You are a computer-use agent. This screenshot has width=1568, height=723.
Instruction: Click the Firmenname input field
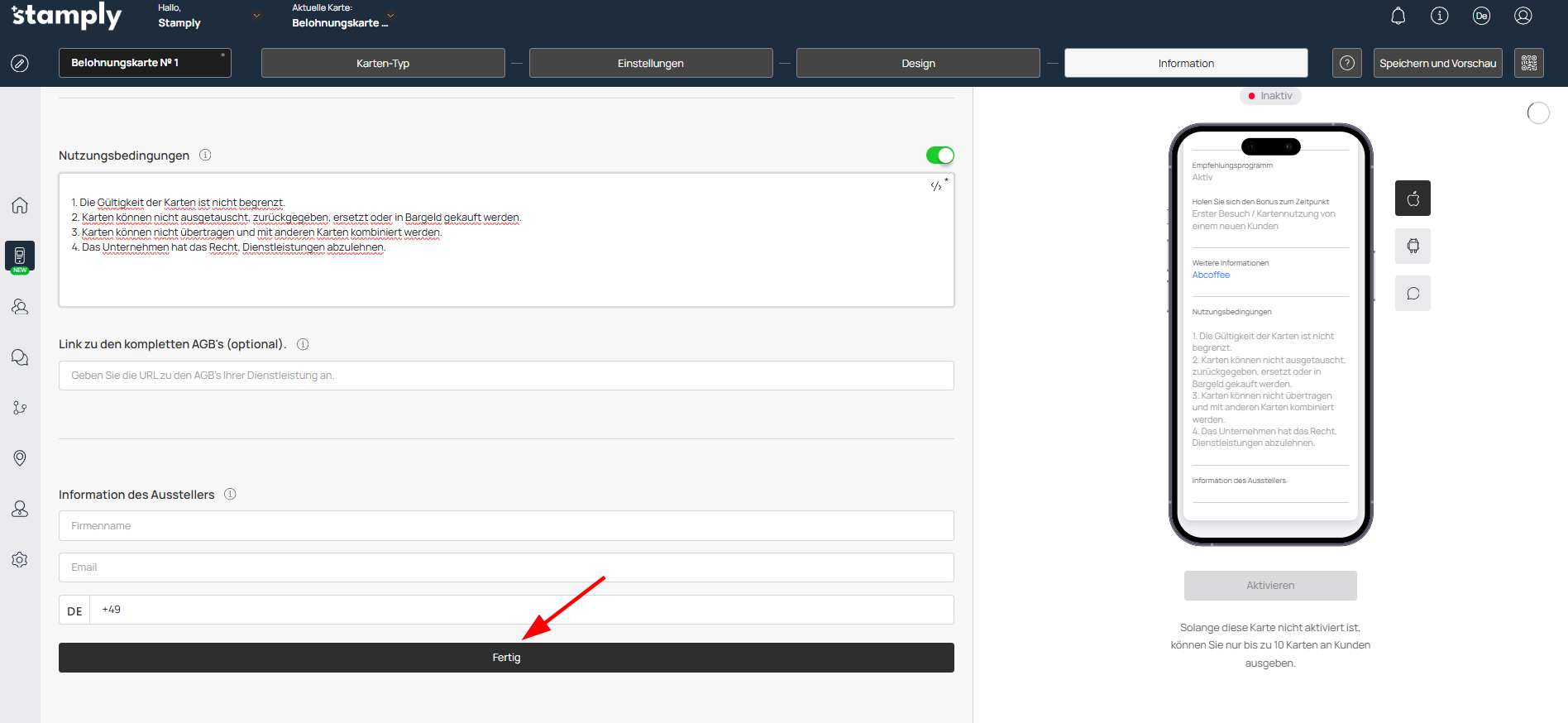(x=506, y=526)
